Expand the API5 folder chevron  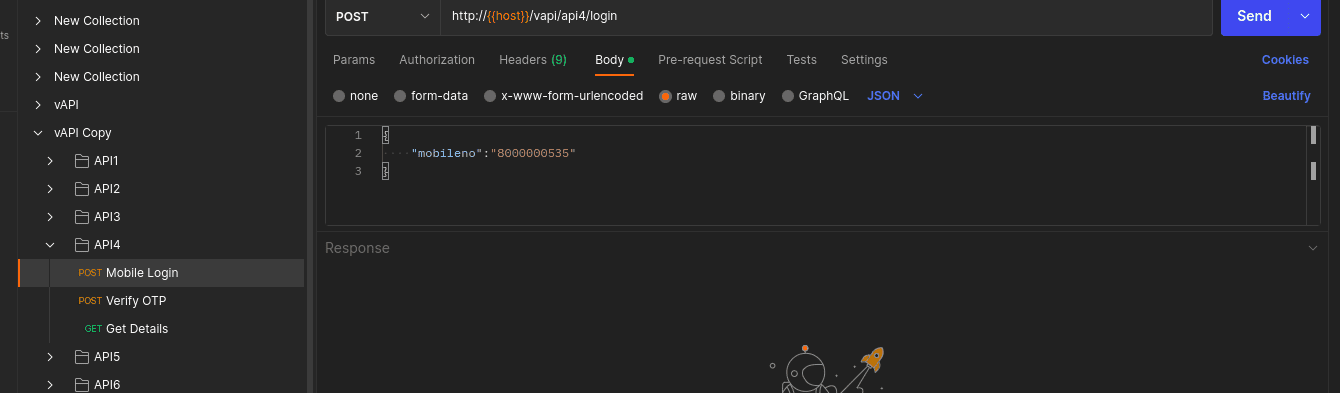pos(50,357)
